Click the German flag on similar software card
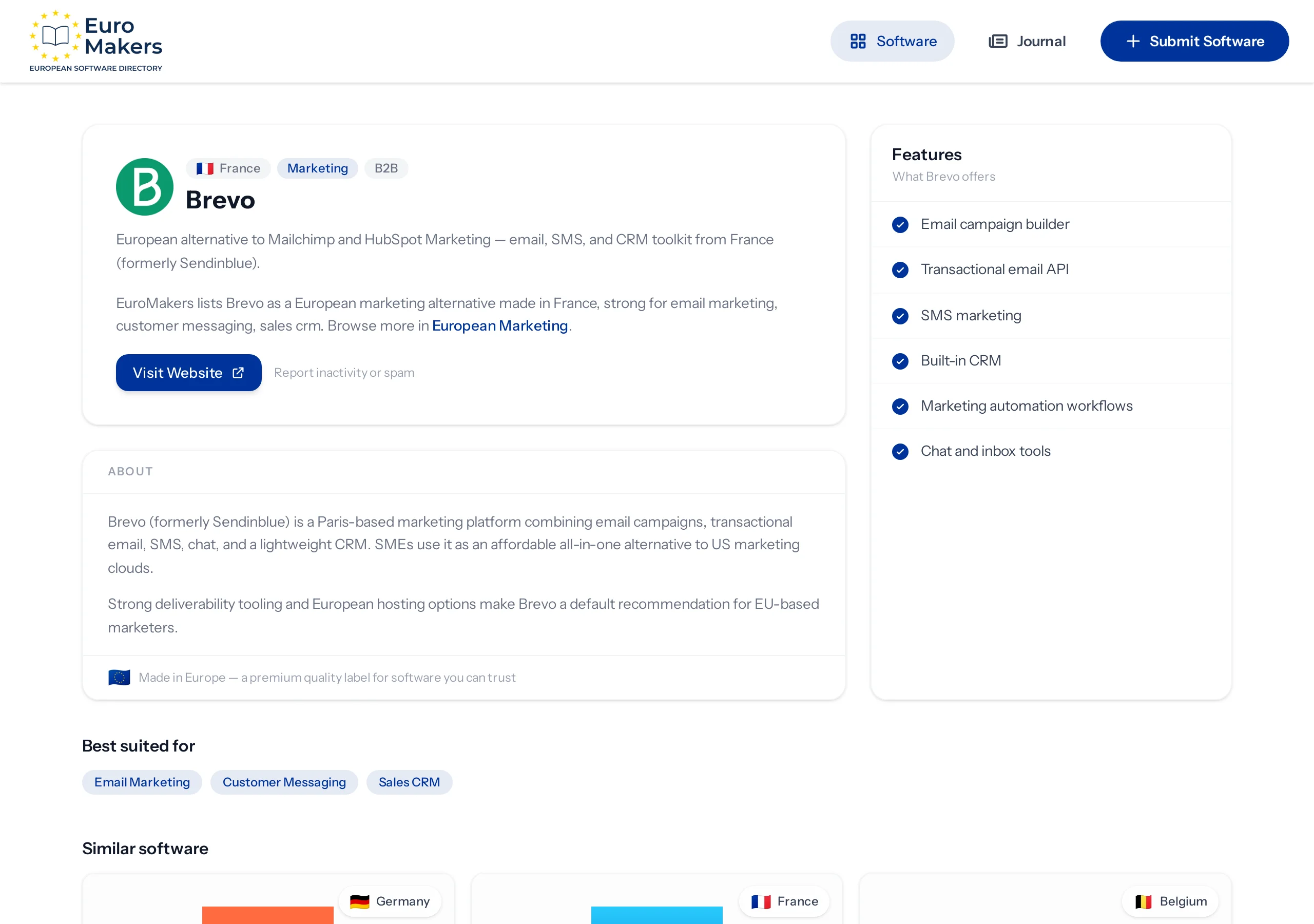Viewport: 1314px width, 924px height. tap(359, 902)
